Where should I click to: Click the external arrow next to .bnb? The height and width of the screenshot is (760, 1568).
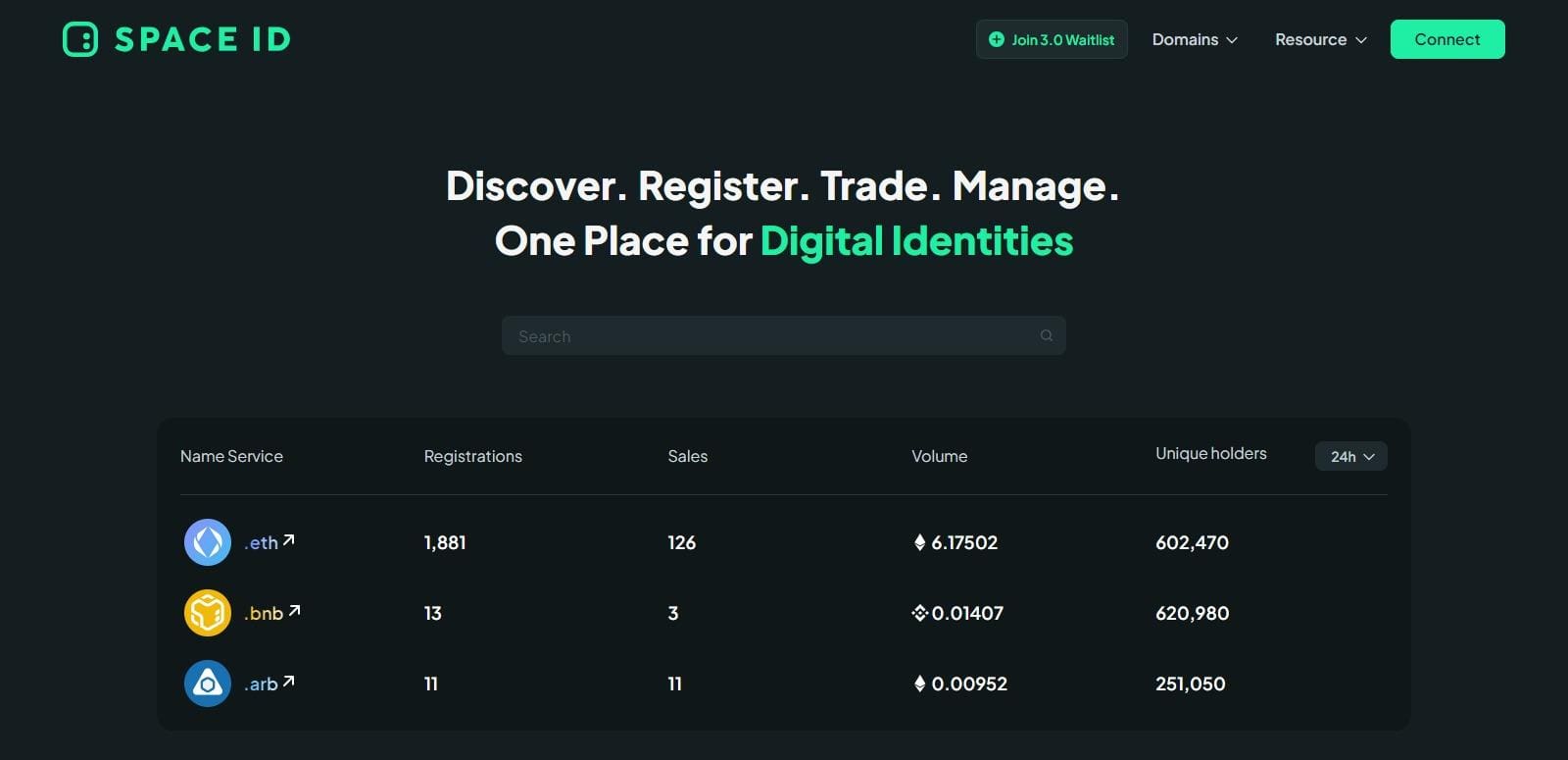(294, 610)
